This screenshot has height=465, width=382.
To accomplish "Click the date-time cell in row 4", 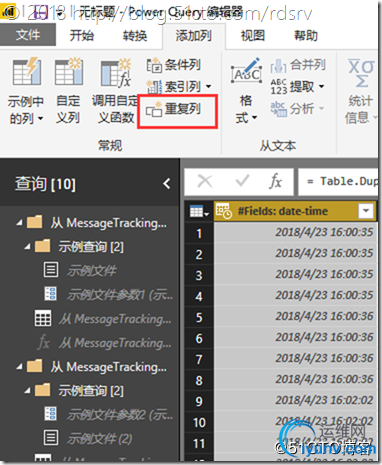I will [x=296, y=295].
